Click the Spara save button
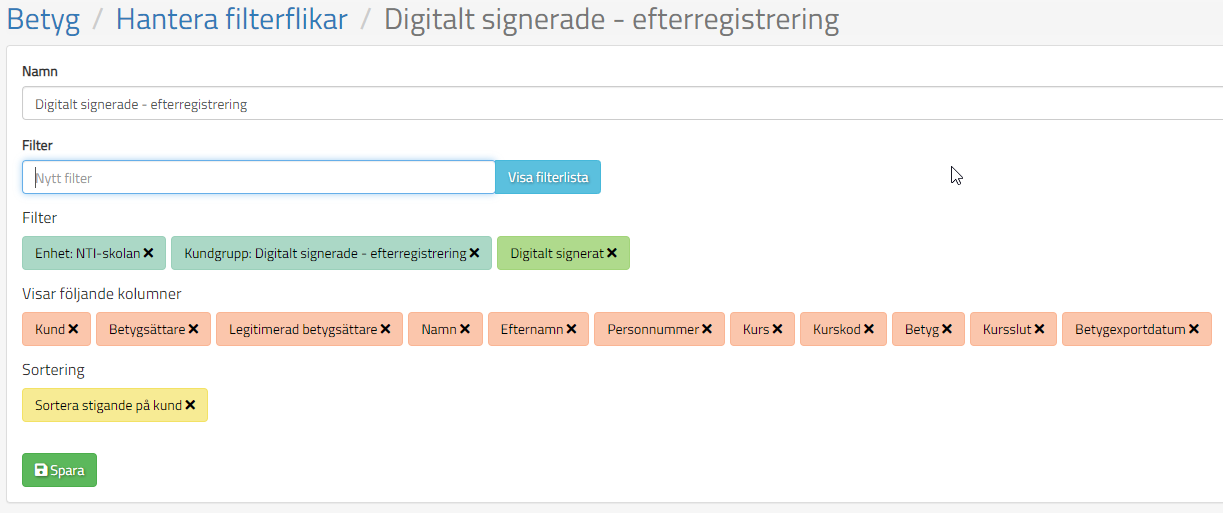 click(x=59, y=470)
